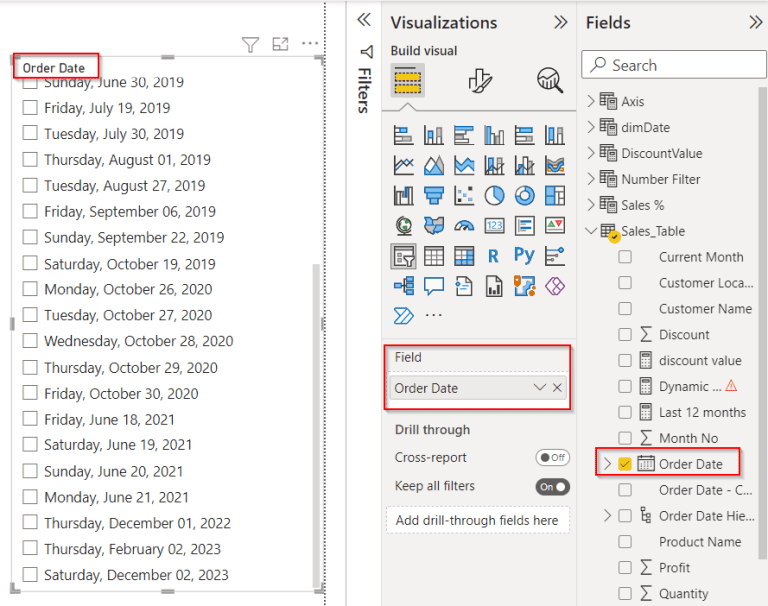
Task: Switch to the Build visual fields tab
Action: [x=408, y=81]
